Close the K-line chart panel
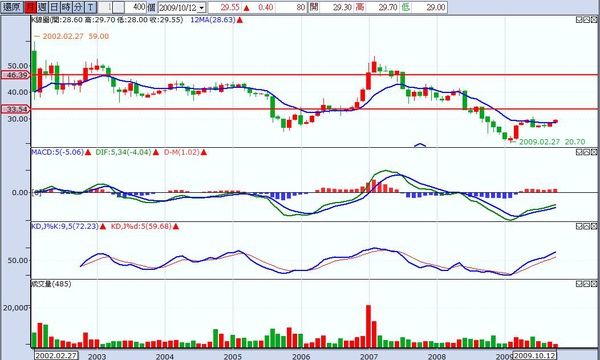Image resolution: width=600 pixels, height=360 pixels. click(593, 20)
